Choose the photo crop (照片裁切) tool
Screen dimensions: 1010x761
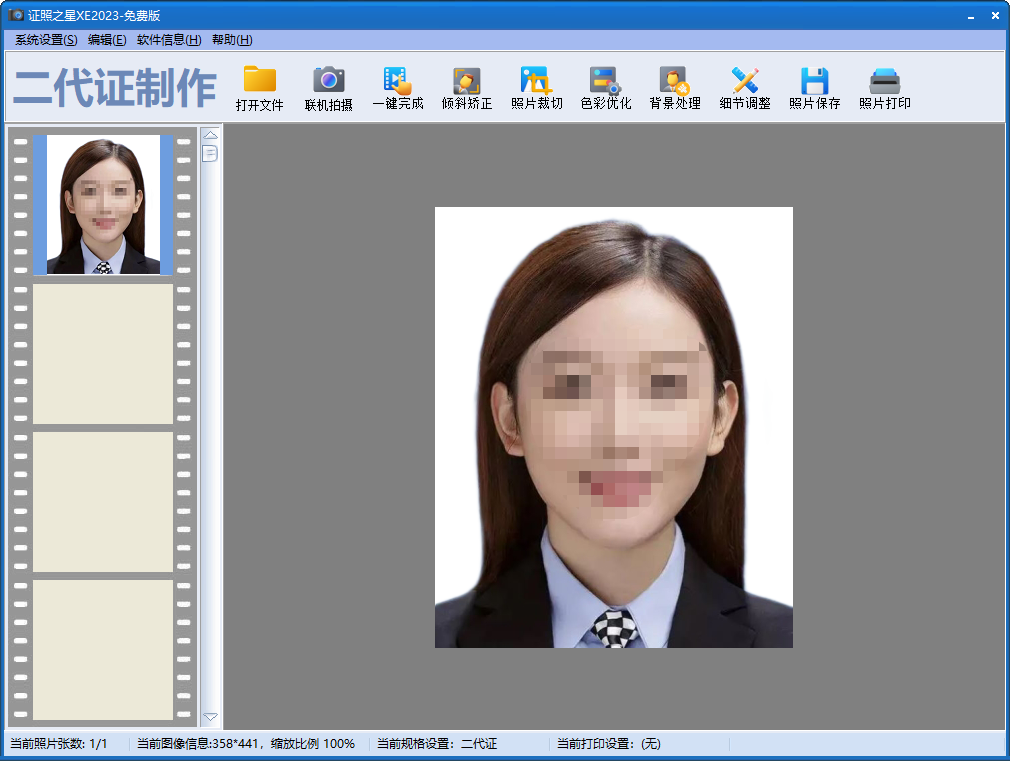tap(536, 82)
